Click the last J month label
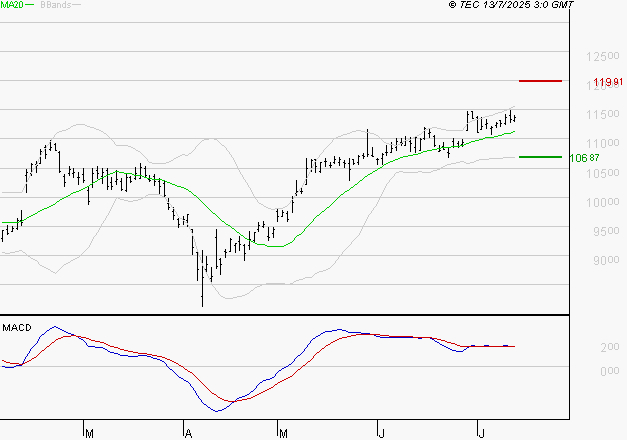 (481, 434)
